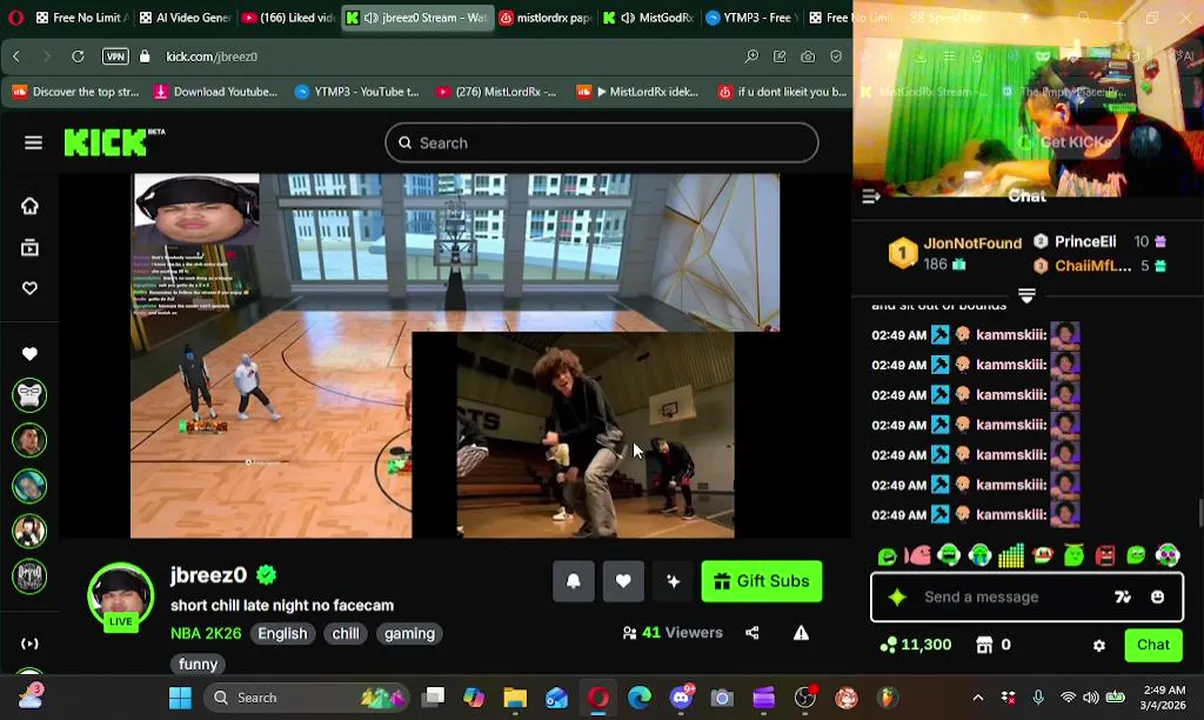Go back in browser history
1204x720 pixels.
coord(16,57)
